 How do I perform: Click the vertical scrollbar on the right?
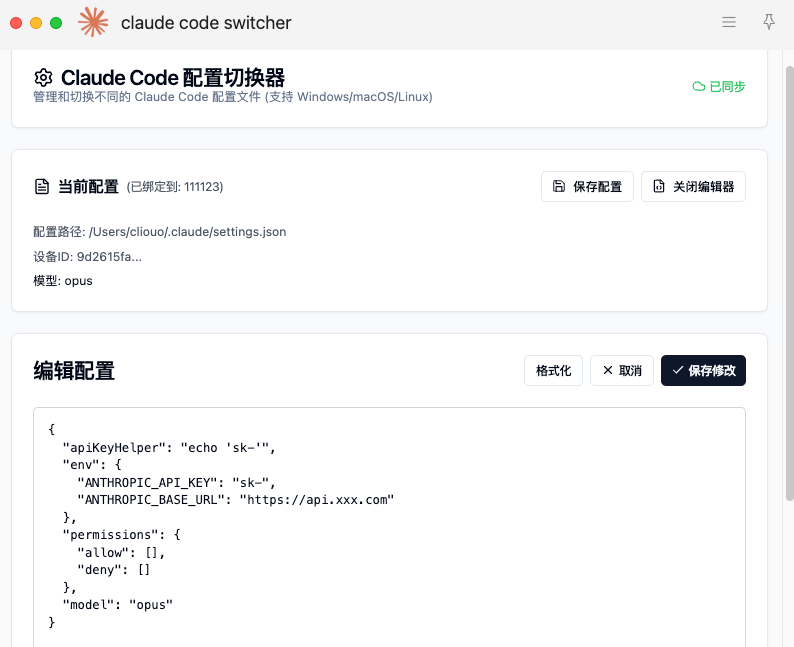coord(789,284)
